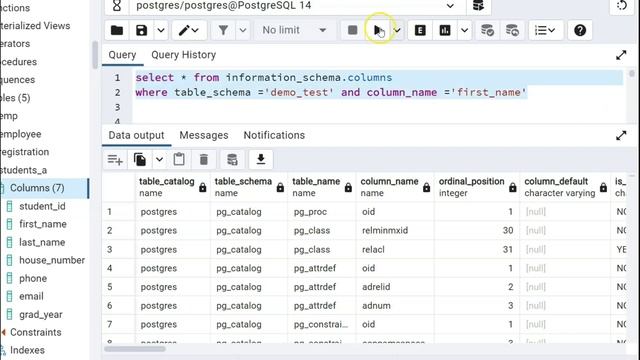Viewport: 640px width, 360px height.
Task: Click the filter funnel icon
Action: coord(223,30)
